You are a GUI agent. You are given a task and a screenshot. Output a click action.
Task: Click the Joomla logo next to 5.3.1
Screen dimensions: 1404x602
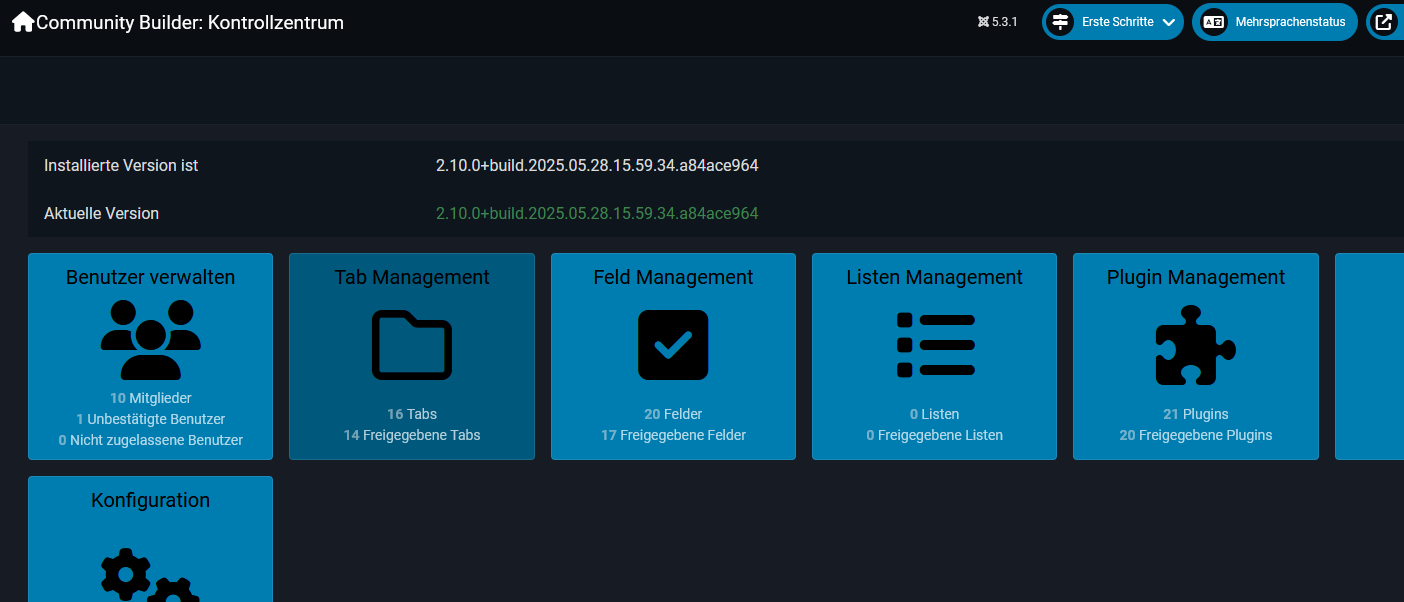click(x=983, y=22)
